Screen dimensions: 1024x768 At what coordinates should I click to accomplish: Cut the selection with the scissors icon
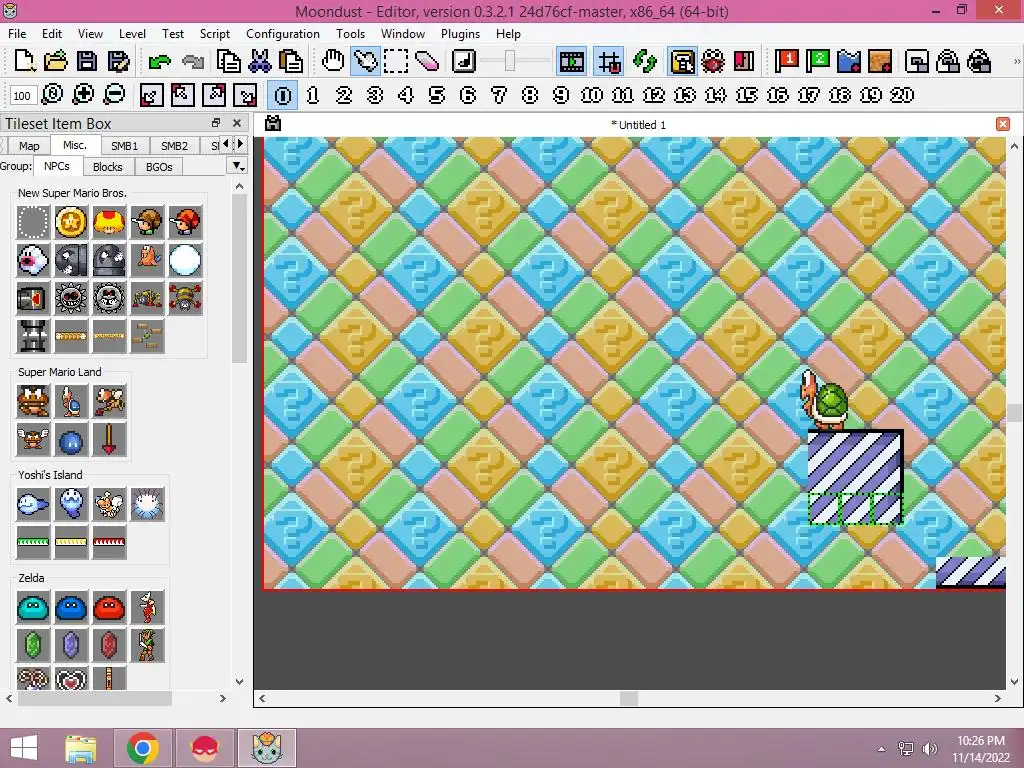click(259, 61)
